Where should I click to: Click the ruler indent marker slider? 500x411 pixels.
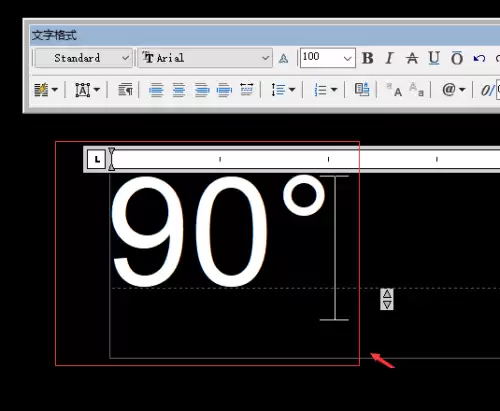[x=112, y=159]
